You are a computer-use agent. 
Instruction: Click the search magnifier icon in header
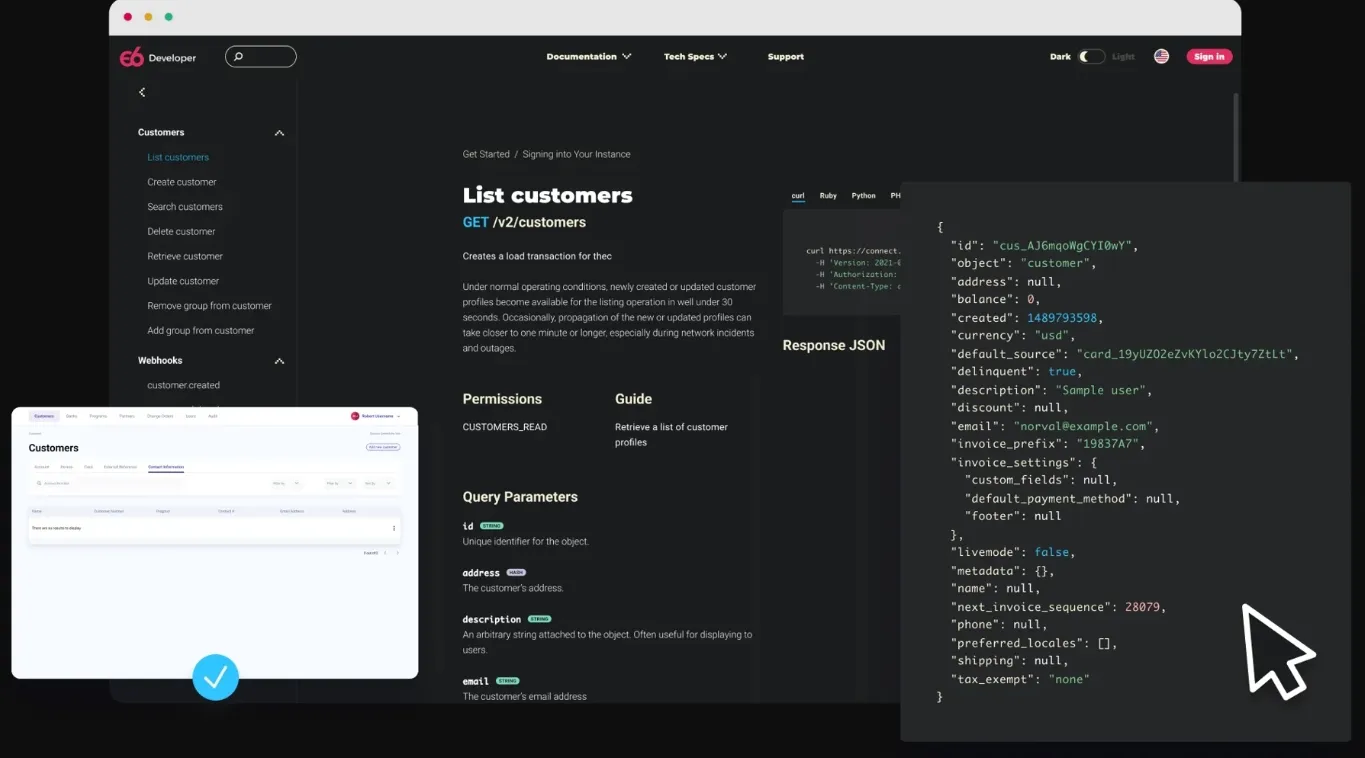(x=238, y=57)
